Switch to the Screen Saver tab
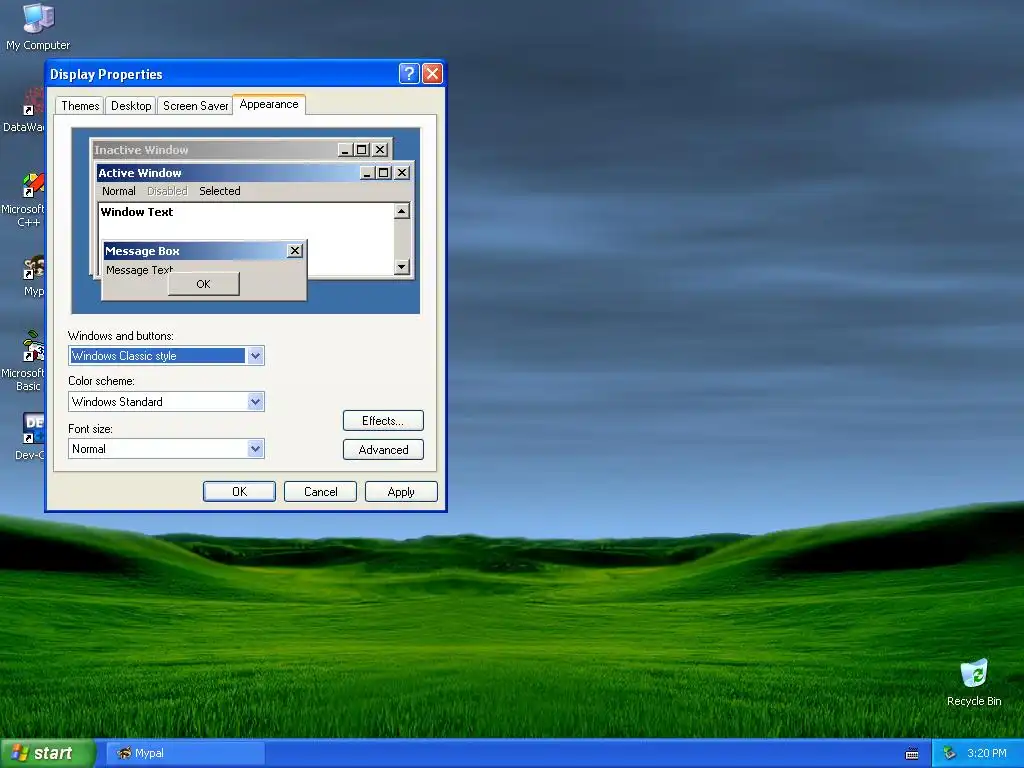 point(195,106)
